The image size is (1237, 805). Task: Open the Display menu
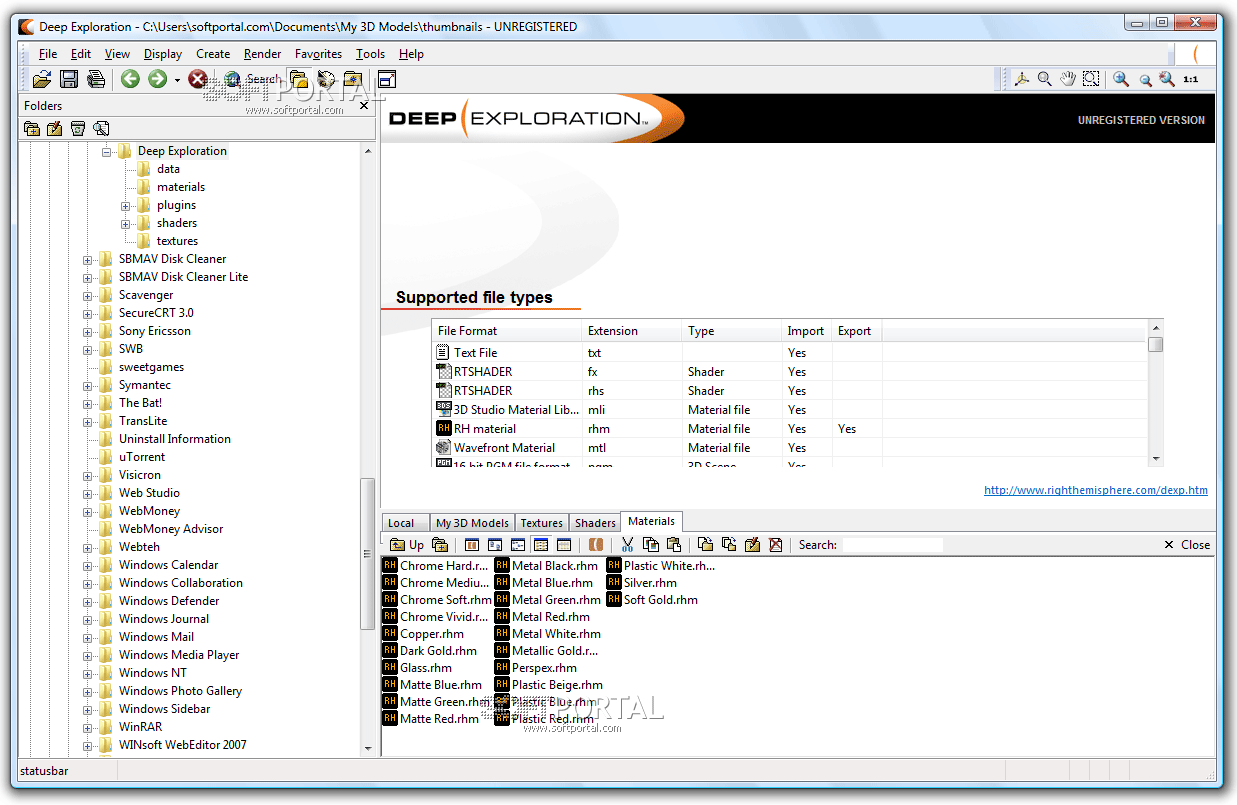163,54
